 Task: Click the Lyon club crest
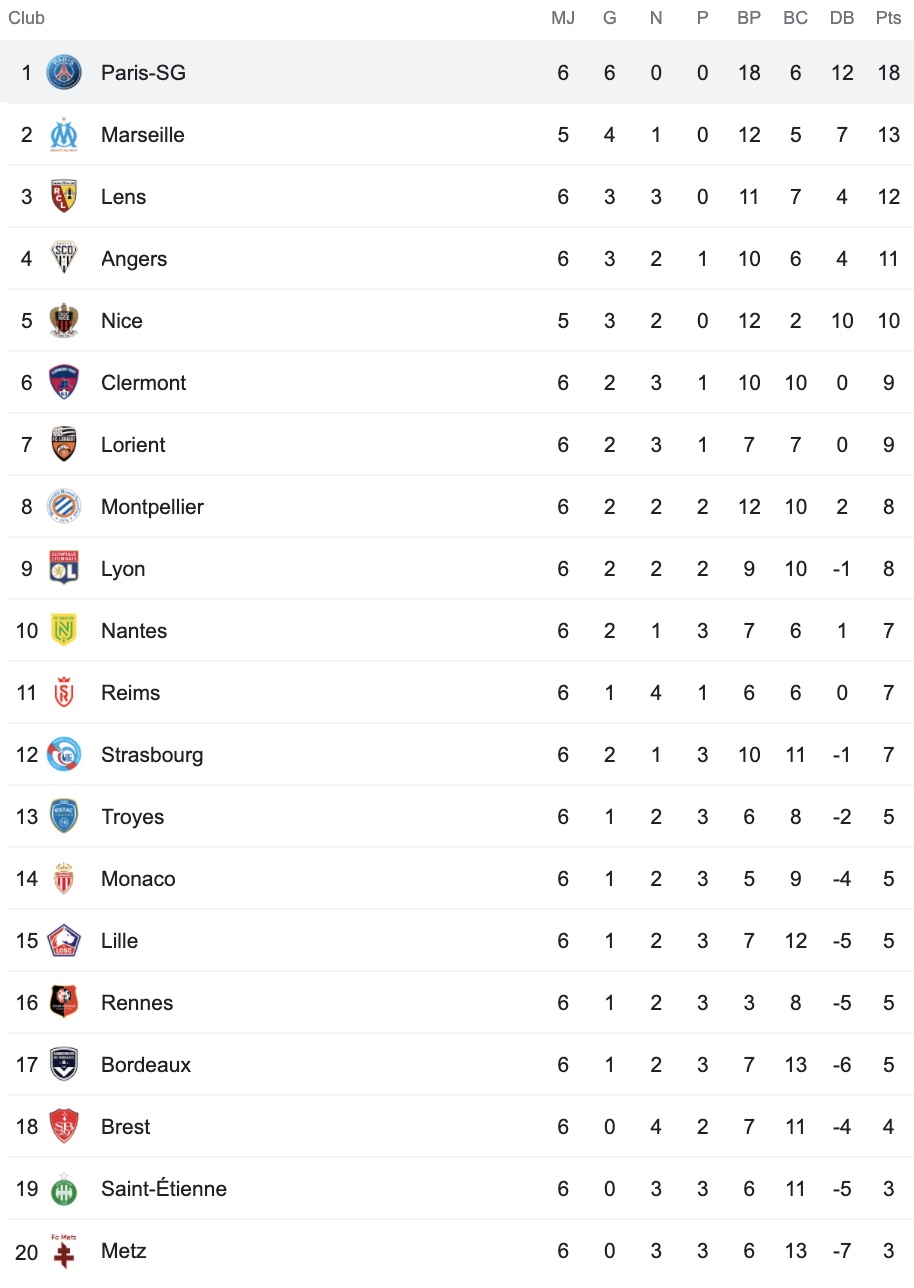coord(64,569)
